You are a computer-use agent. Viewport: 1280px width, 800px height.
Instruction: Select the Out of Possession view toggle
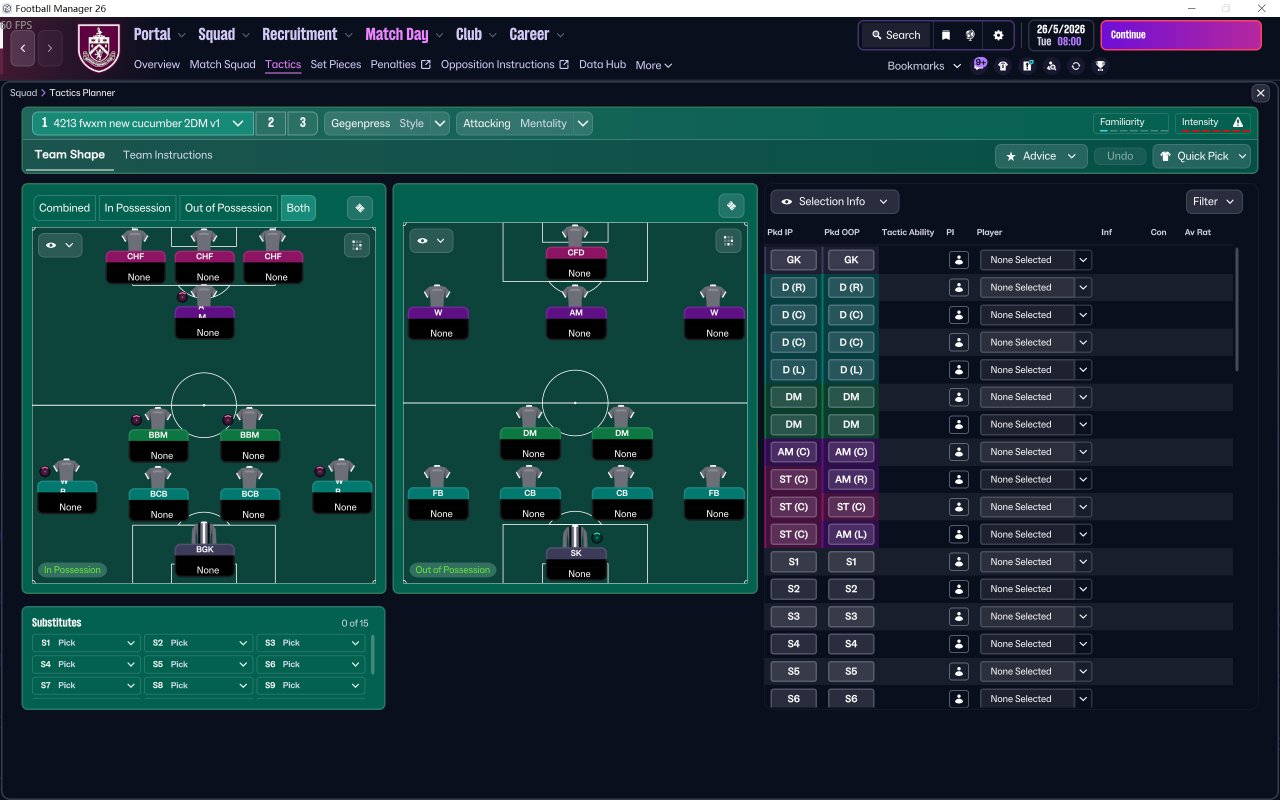[228, 208]
